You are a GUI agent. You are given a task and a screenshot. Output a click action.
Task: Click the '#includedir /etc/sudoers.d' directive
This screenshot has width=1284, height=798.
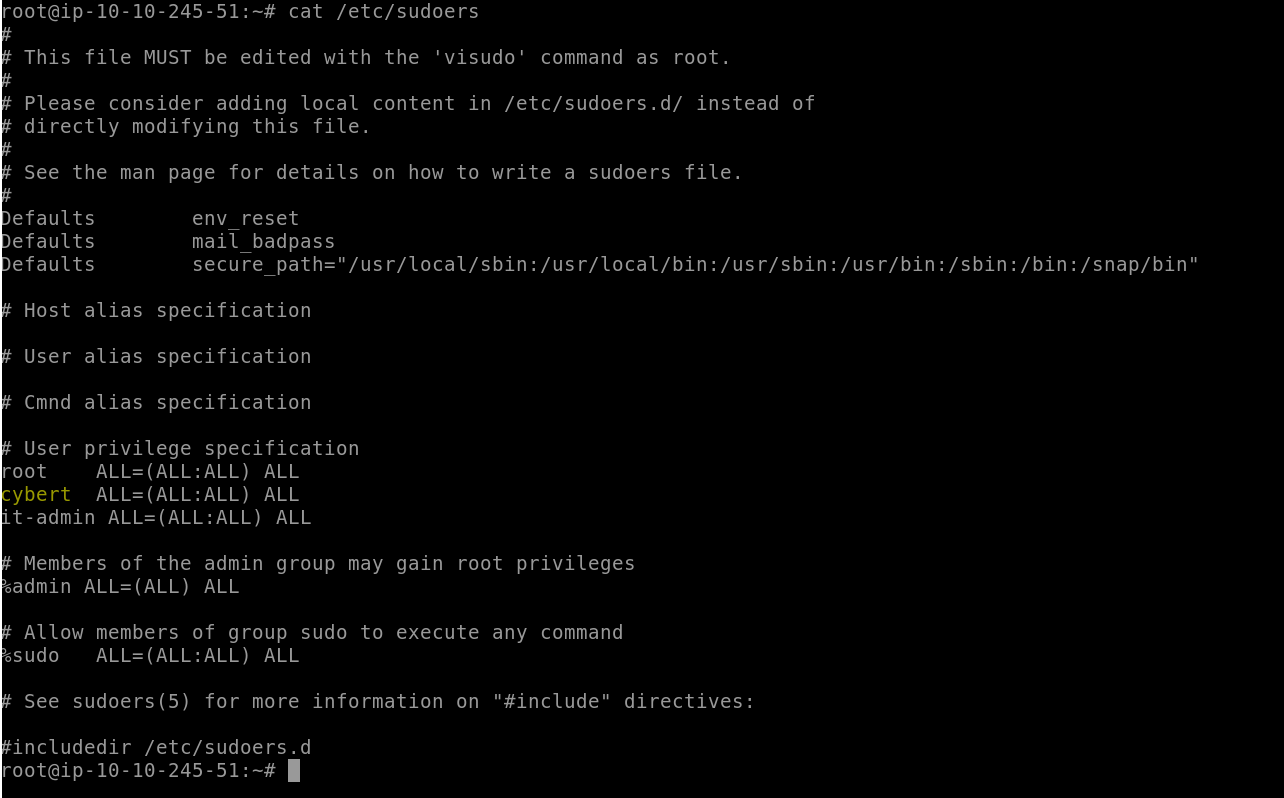point(156,747)
